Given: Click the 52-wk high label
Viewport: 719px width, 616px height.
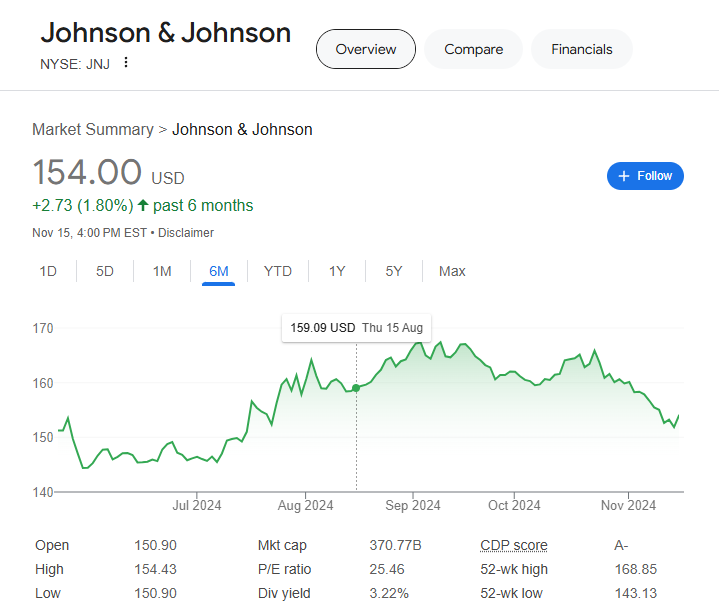Looking at the screenshot, I should (514, 569).
